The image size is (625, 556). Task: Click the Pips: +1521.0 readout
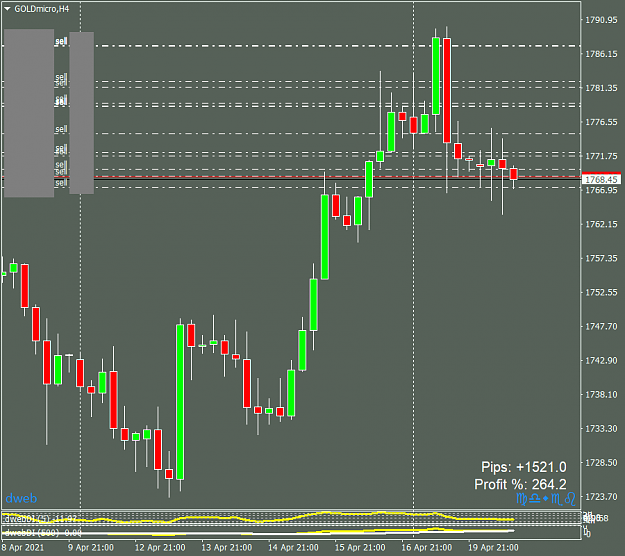pos(524,467)
